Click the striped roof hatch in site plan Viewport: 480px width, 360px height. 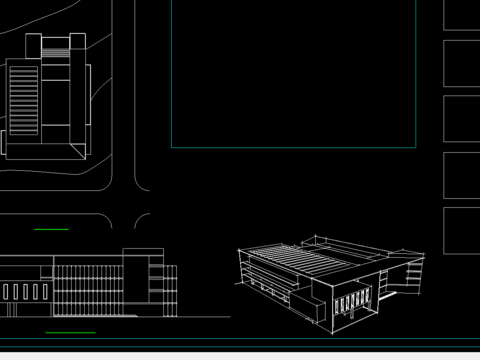point(24,101)
